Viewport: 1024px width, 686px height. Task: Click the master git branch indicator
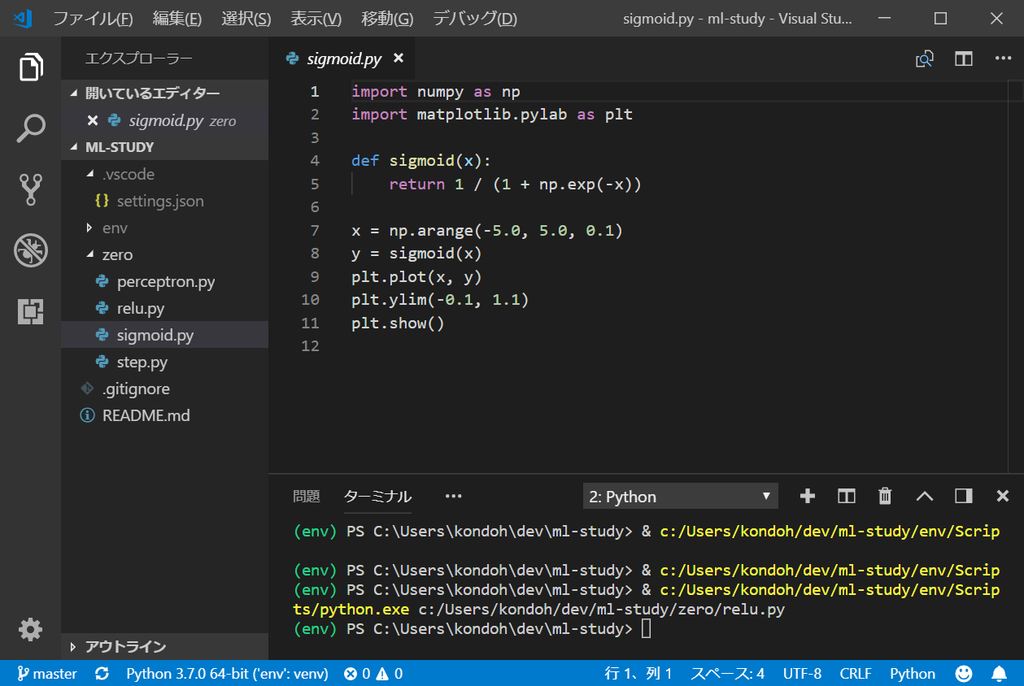(x=46, y=674)
